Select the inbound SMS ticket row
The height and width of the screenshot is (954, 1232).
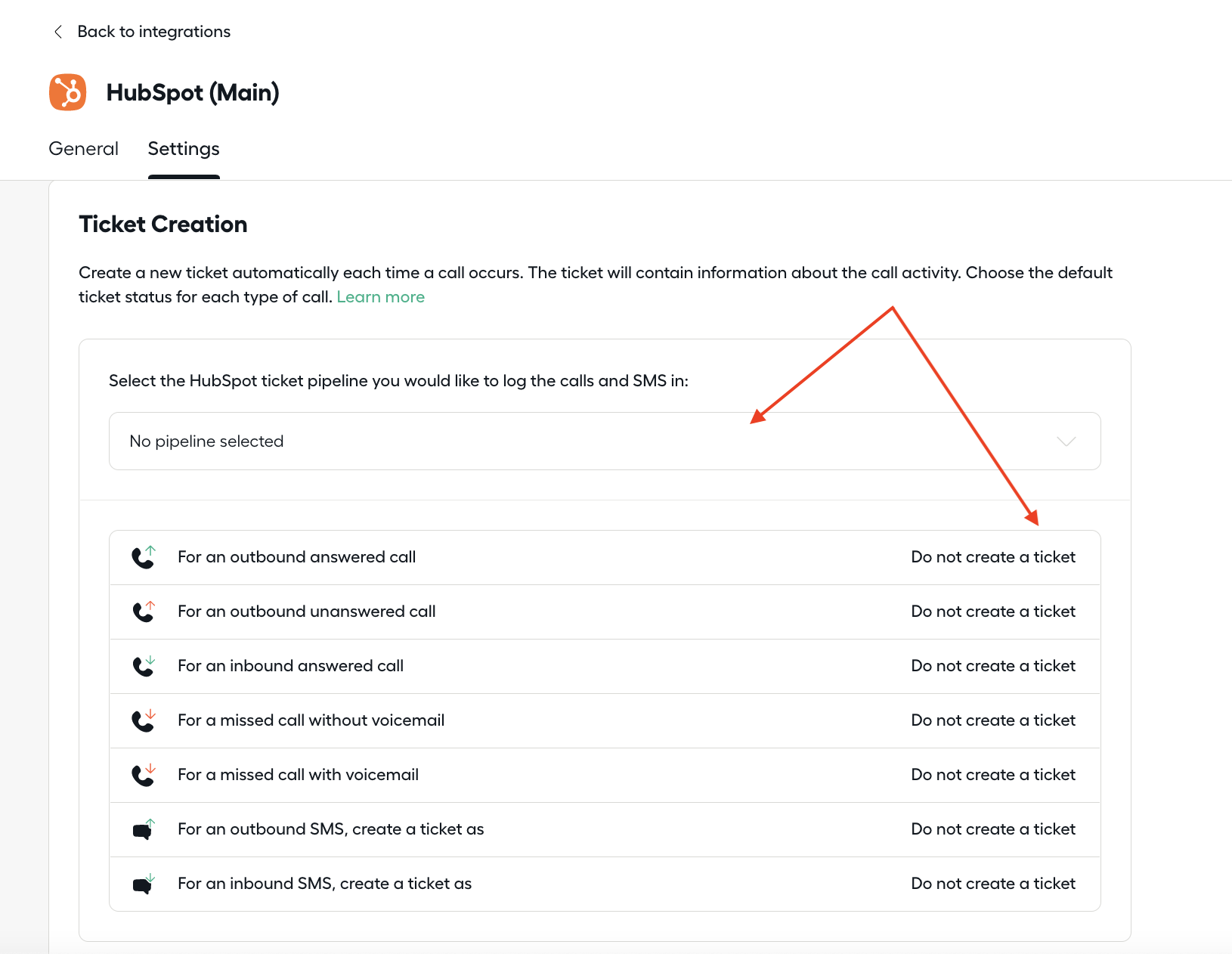[605, 884]
